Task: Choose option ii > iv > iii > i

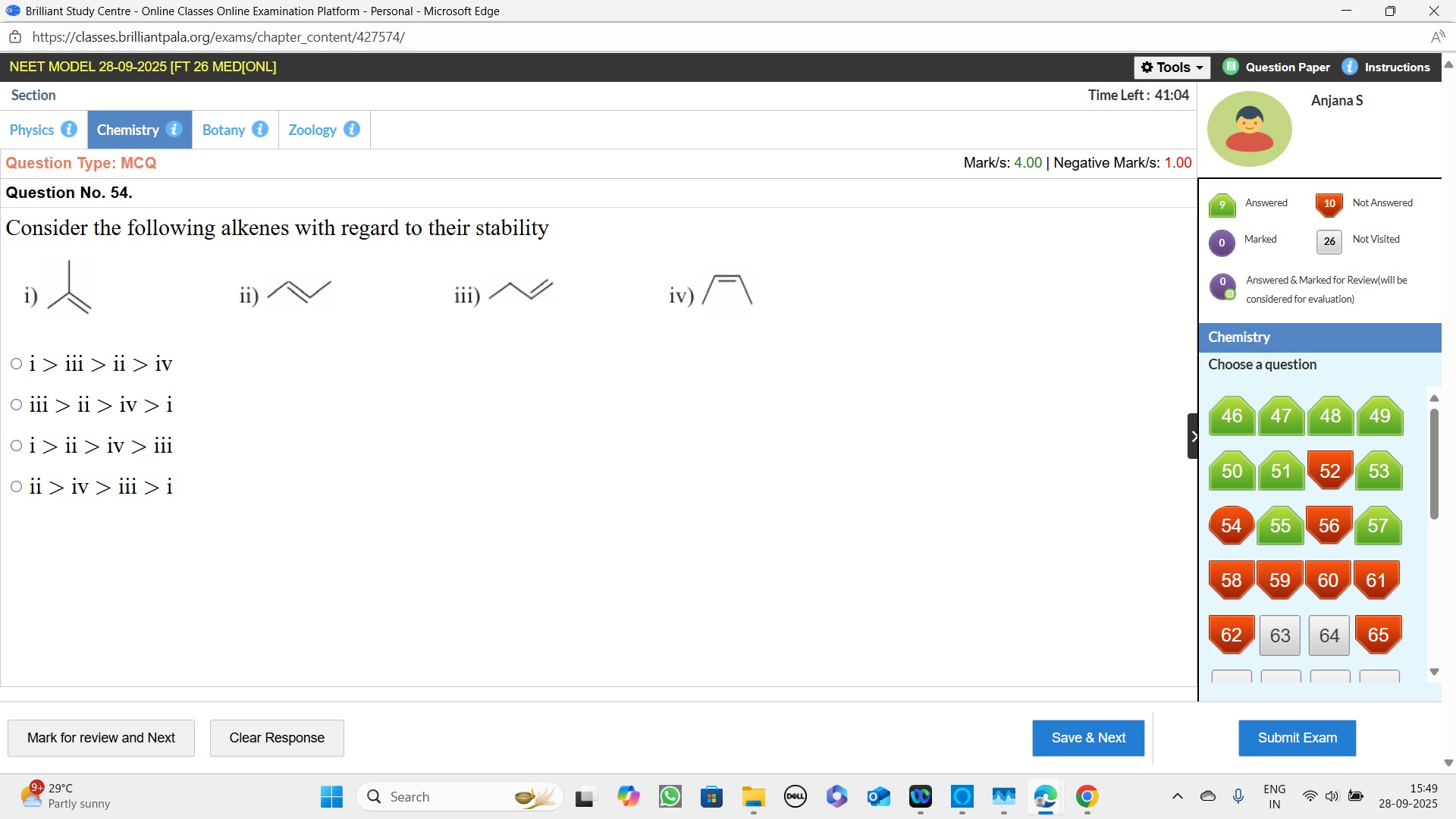Action: click(16, 487)
